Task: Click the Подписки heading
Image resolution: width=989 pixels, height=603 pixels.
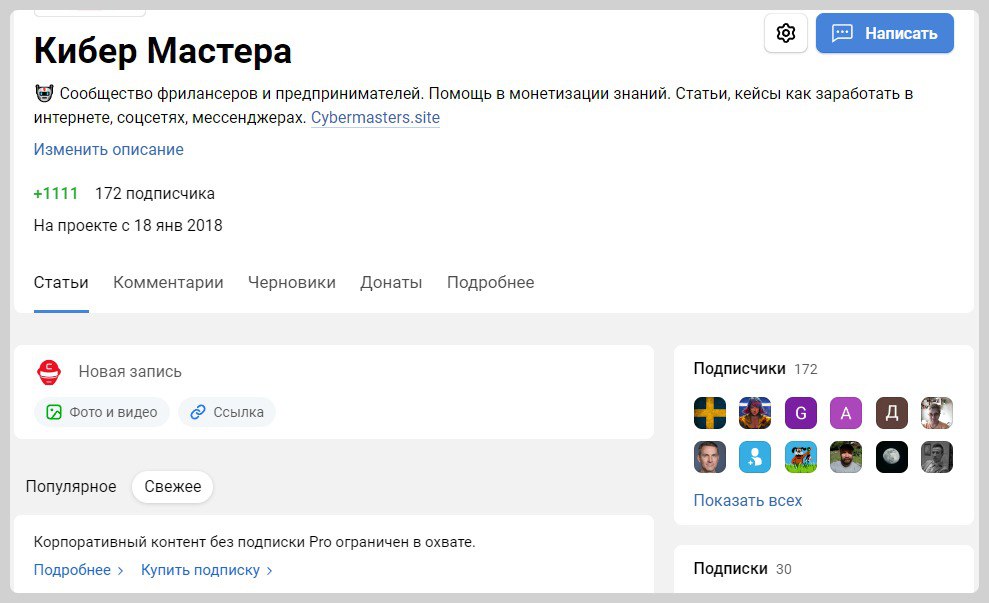Action: (730, 568)
